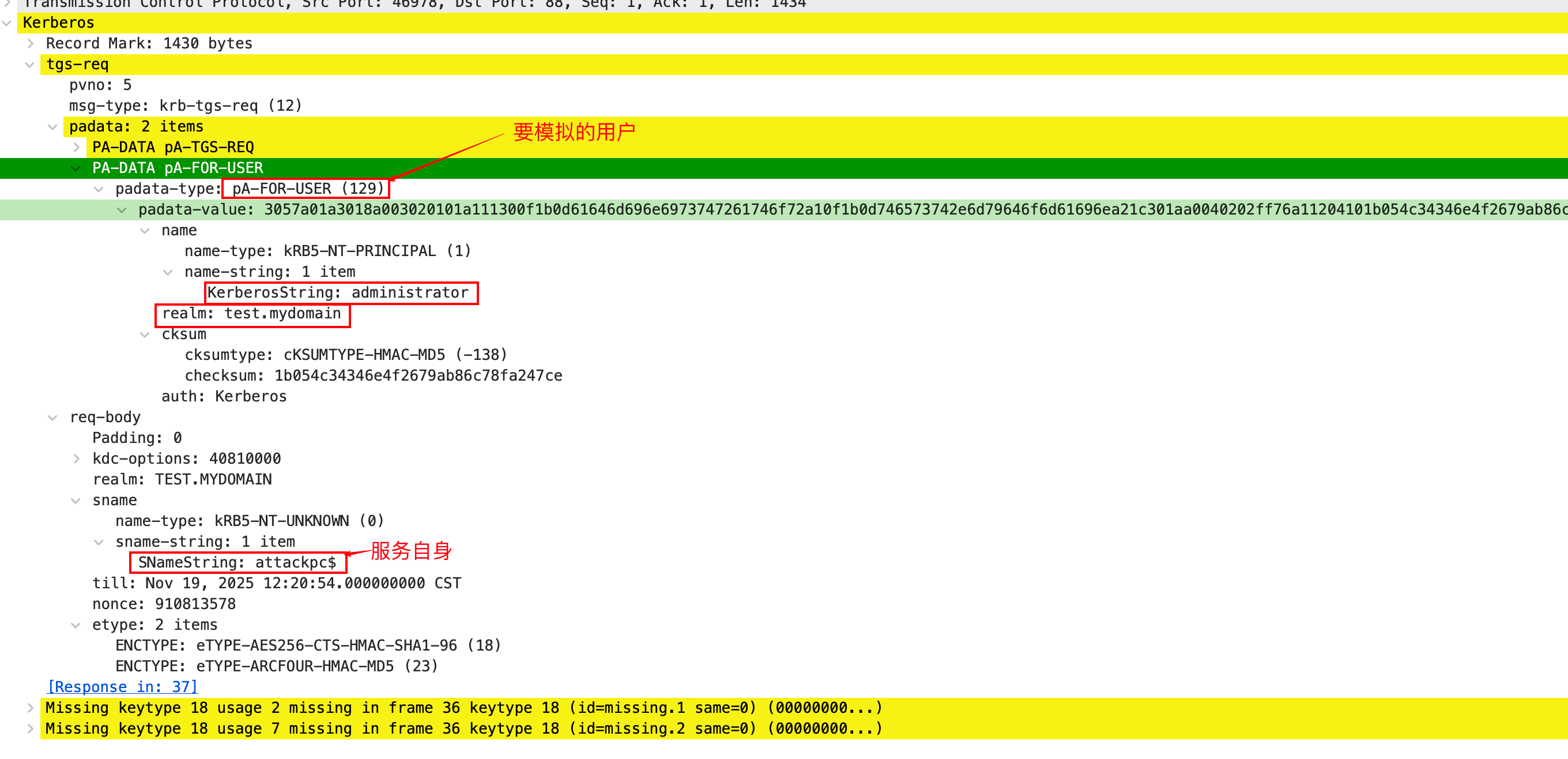The height and width of the screenshot is (759, 1568).
Task: Collapse the PA-DATA pA-FOR-USER entry
Action: pyautogui.click(x=76, y=168)
